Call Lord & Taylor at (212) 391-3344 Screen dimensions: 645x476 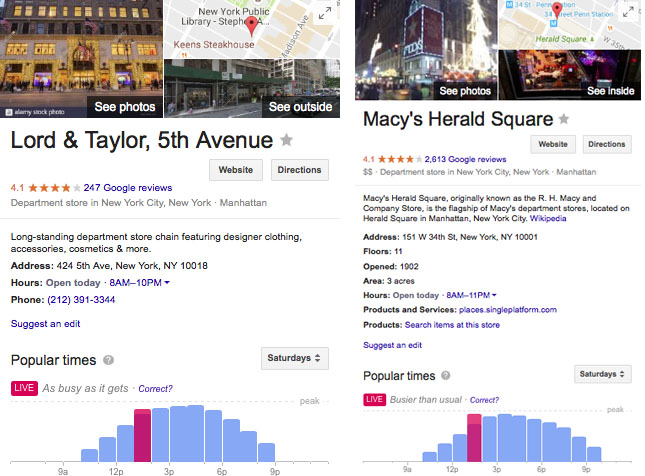click(x=81, y=300)
